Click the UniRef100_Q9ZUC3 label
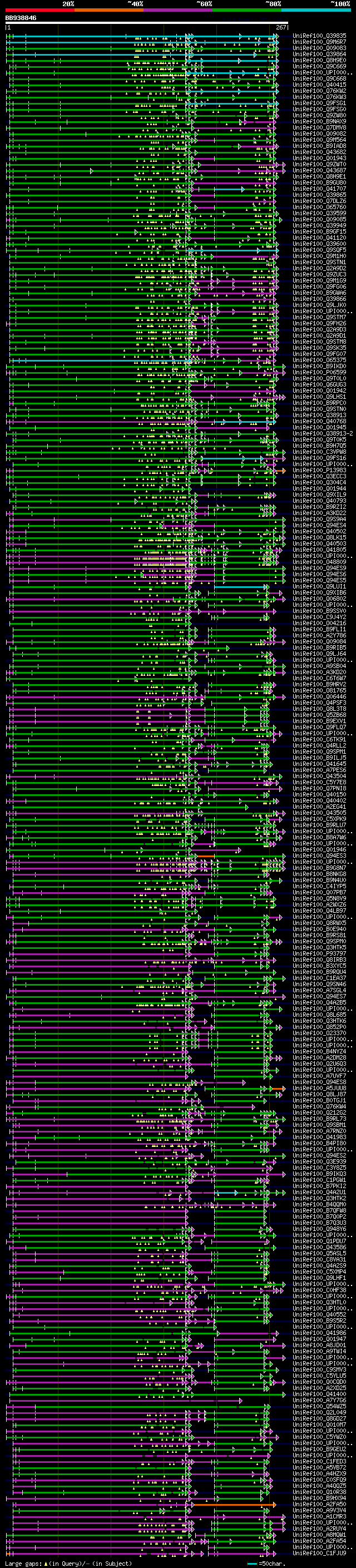The height and width of the screenshot is (1568, 356). (319, 275)
